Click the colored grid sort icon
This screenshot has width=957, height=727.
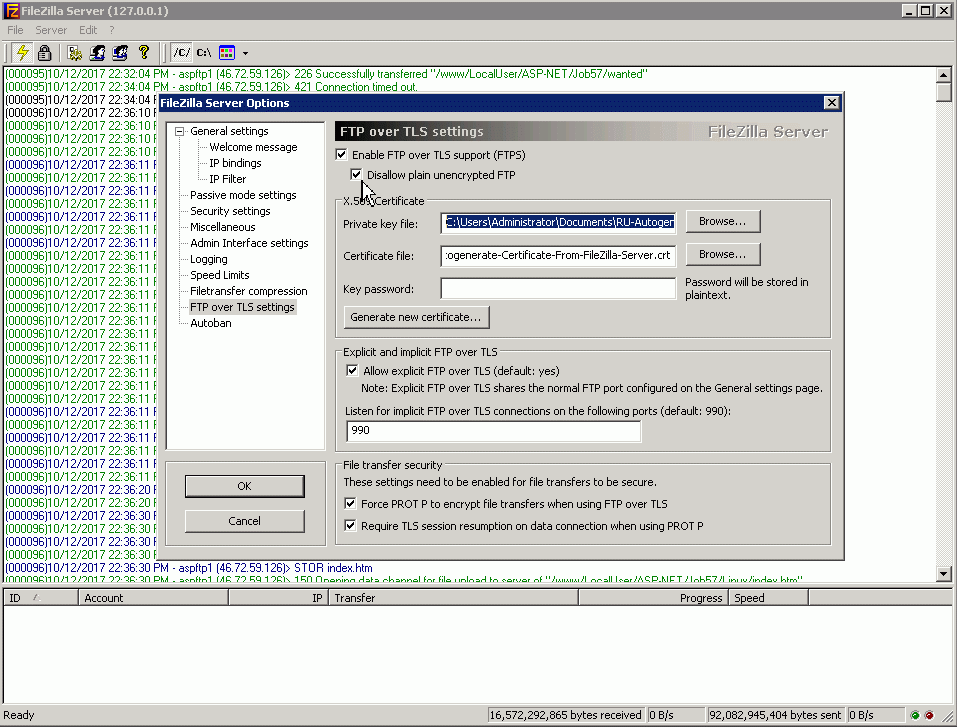coord(227,52)
